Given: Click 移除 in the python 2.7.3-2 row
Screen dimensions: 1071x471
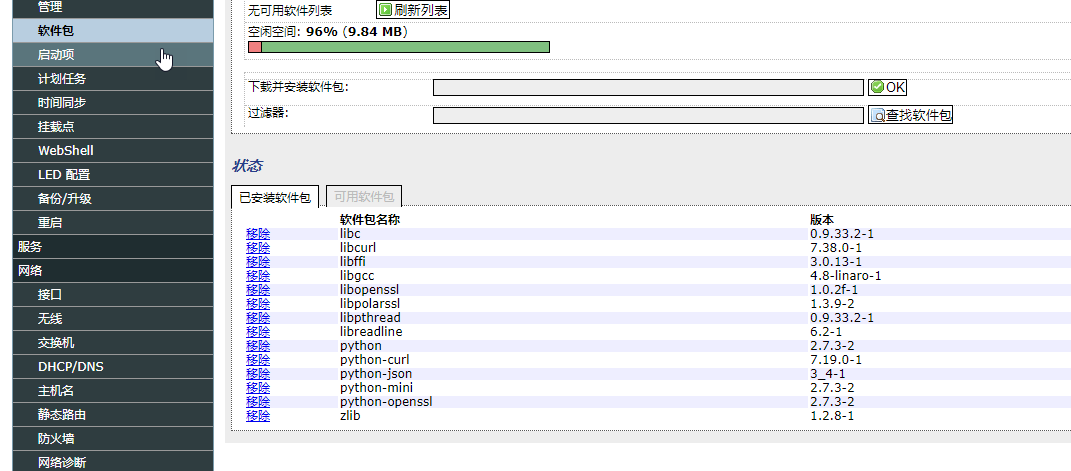Looking at the screenshot, I should coord(258,345).
